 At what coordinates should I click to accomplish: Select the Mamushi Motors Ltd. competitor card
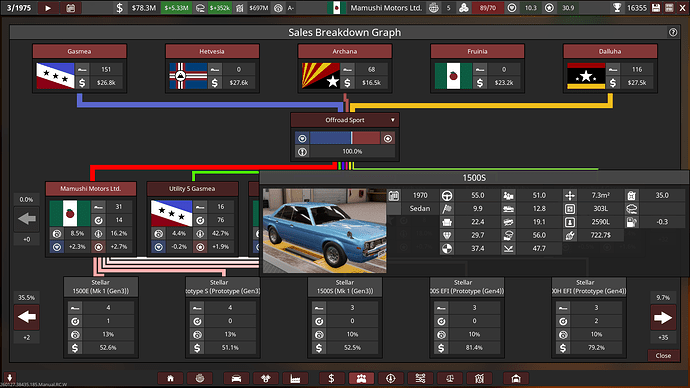tap(91, 219)
